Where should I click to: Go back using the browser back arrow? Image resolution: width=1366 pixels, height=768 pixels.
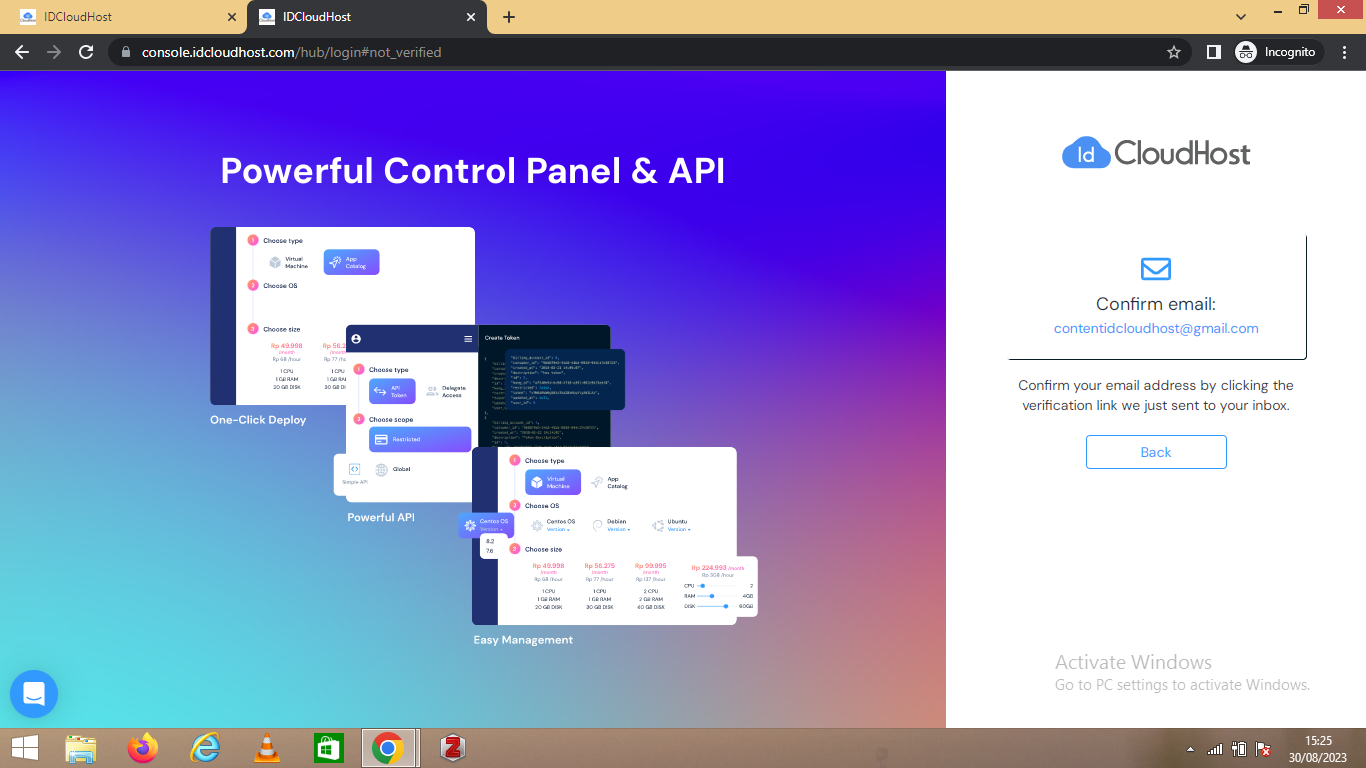[x=22, y=52]
